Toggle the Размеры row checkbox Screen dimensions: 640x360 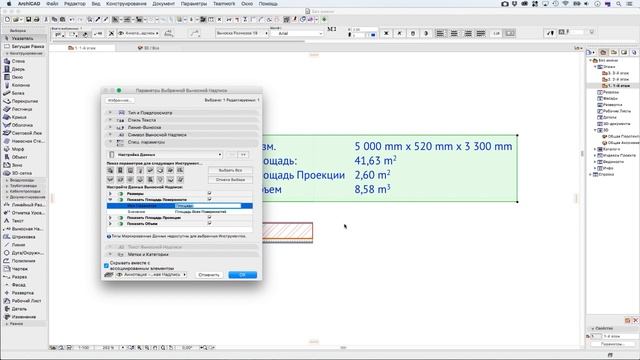(x=209, y=193)
